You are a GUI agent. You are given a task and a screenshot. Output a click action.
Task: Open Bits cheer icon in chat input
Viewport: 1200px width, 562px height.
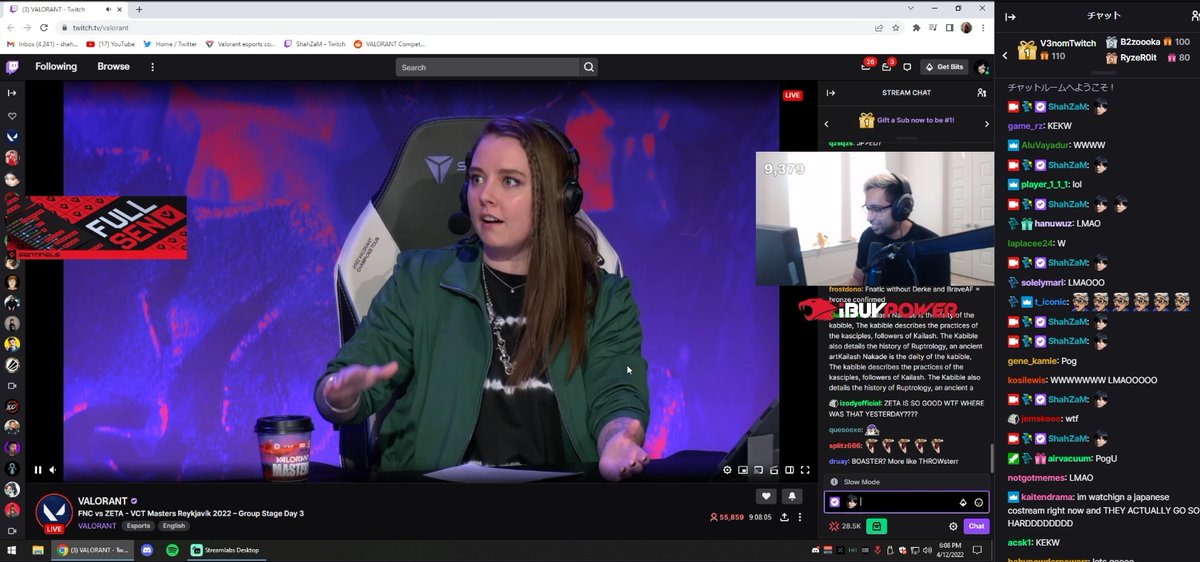tap(964, 502)
